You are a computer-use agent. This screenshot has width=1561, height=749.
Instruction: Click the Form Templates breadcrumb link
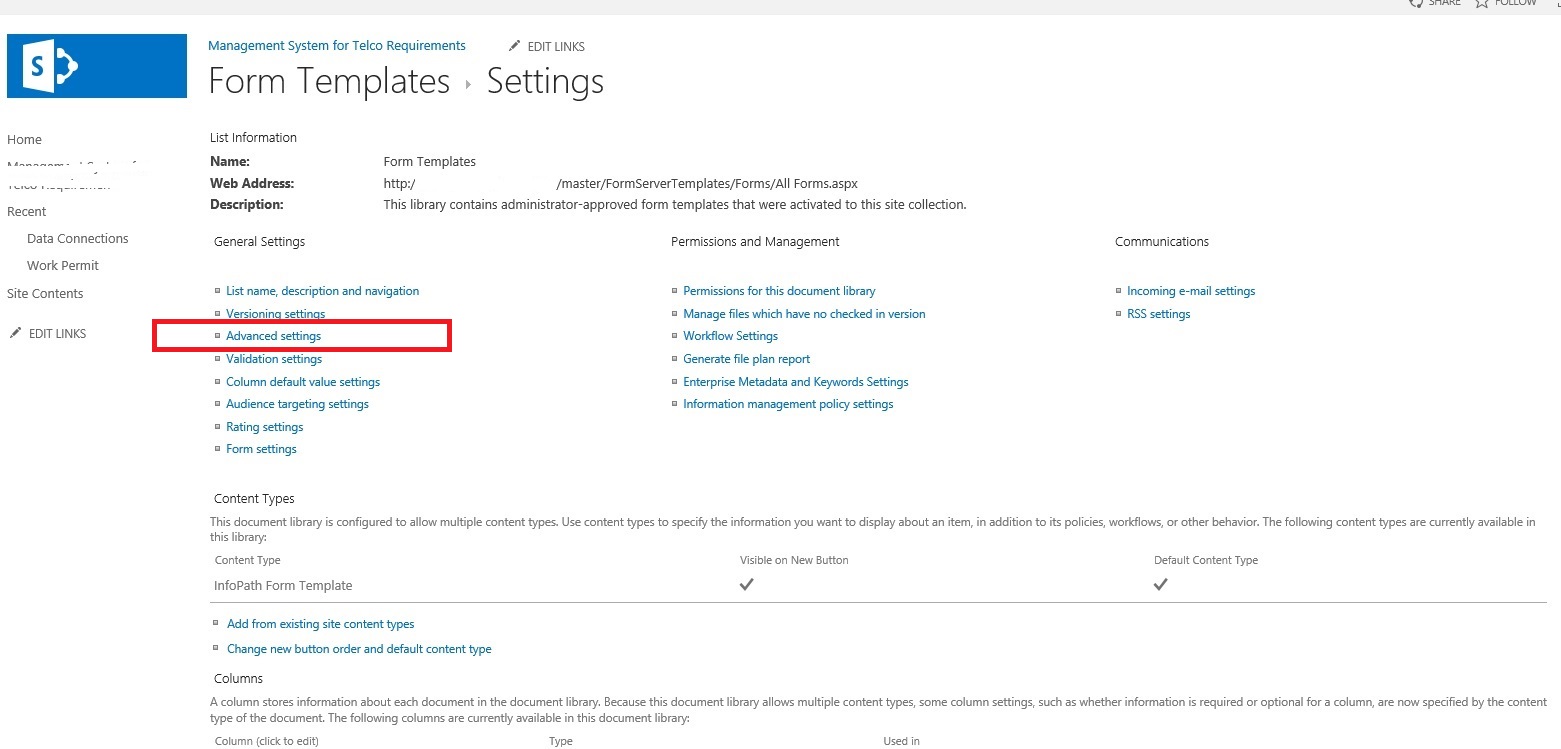(x=329, y=81)
